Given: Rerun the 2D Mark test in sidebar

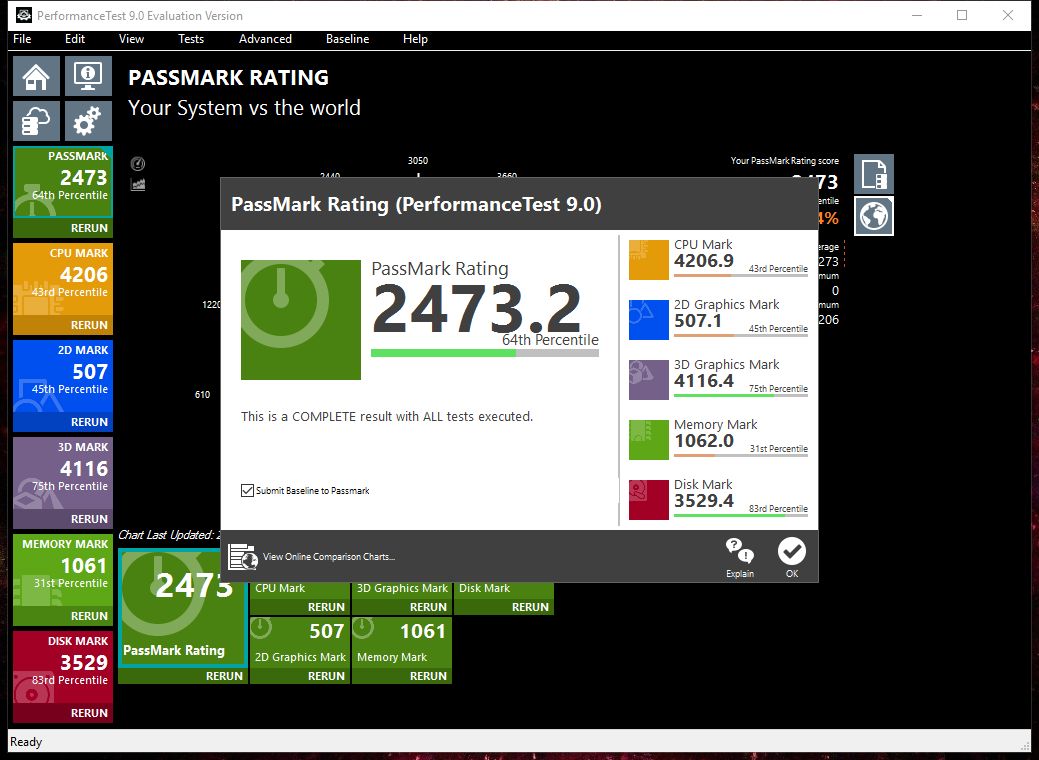Looking at the screenshot, I should [x=63, y=422].
